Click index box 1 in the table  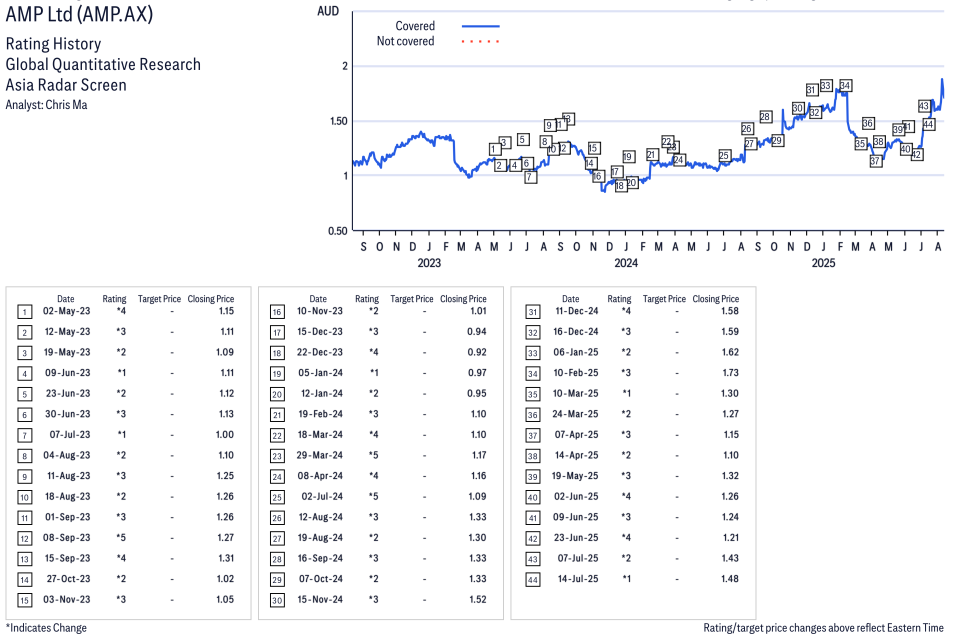[24, 312]
